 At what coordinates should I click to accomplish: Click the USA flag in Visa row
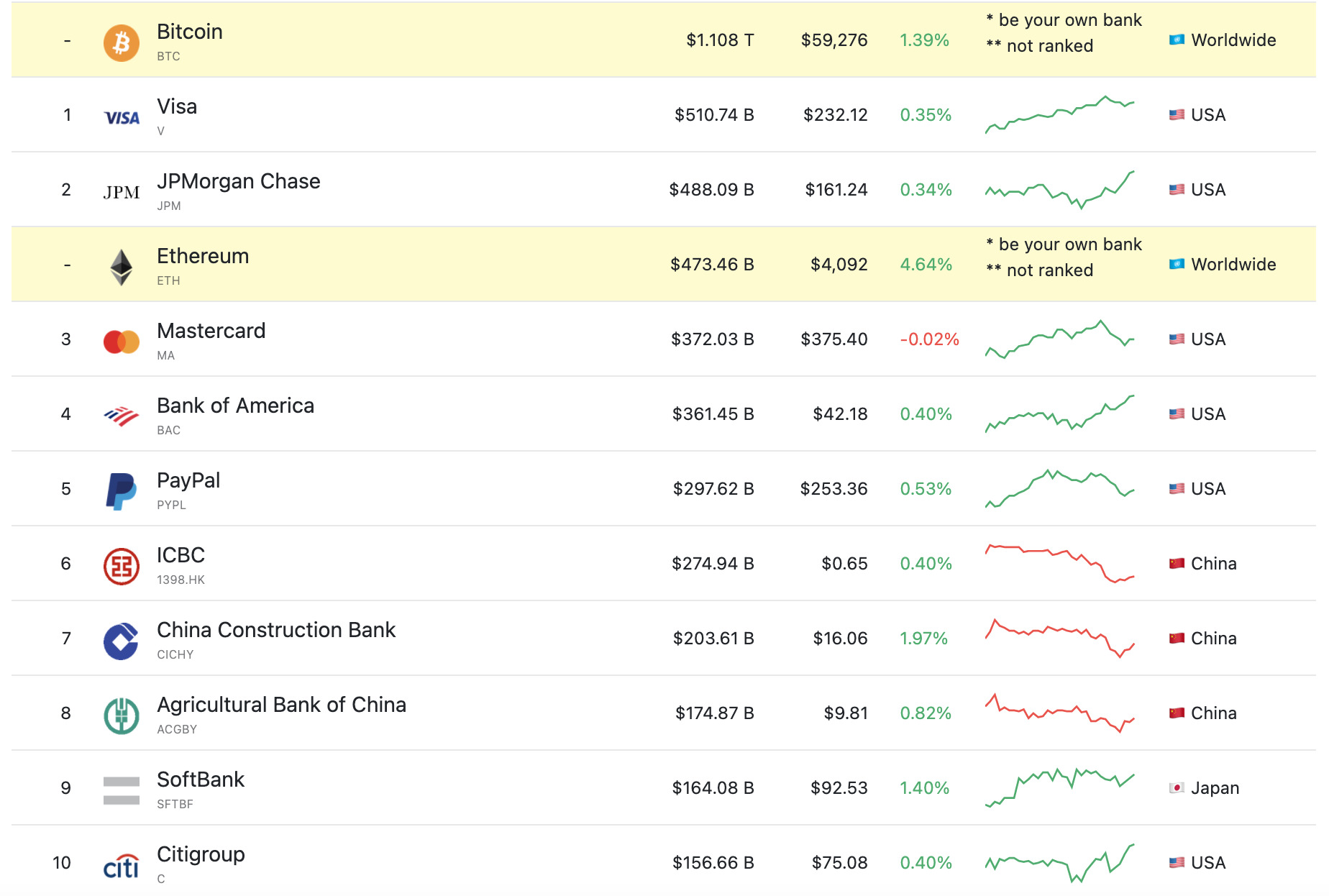click(1177, 114)
